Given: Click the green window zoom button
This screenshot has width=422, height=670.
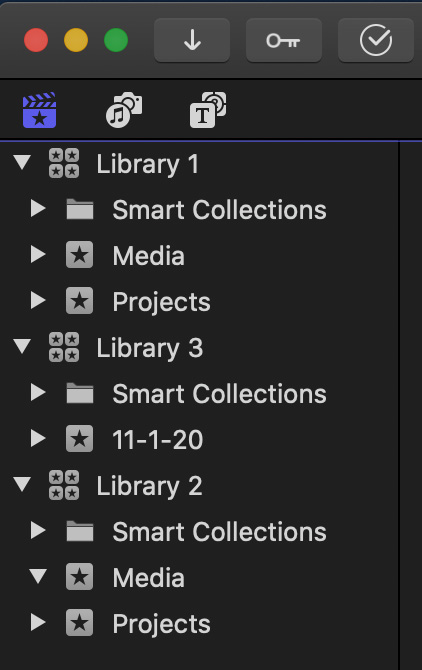Looking at the screenshot, I should [x=116, y=40].
